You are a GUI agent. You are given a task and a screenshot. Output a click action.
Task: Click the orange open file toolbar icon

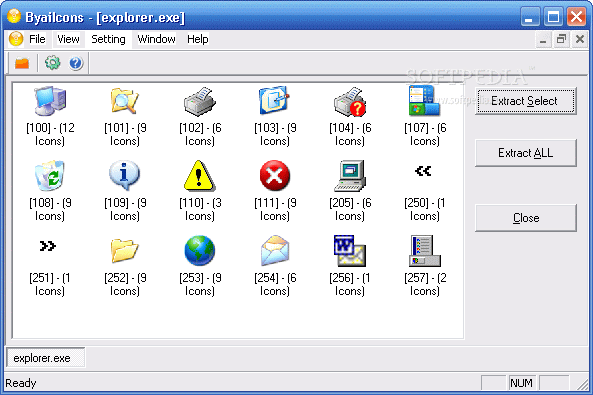click(x=22, y=63)
